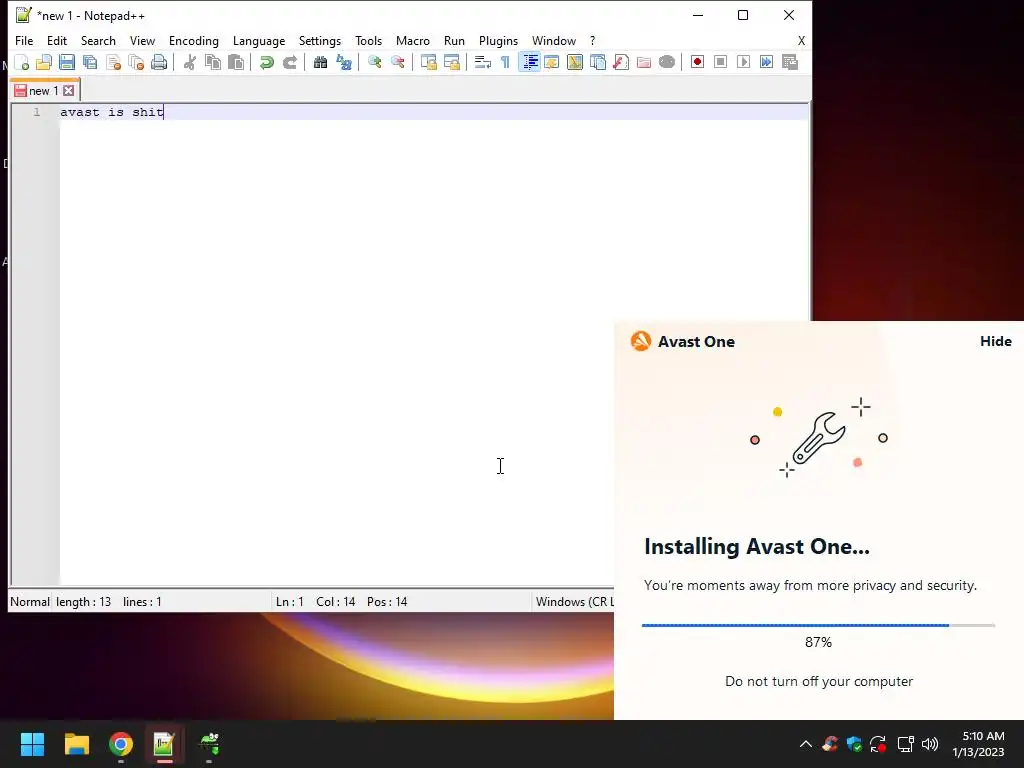Open the Windows Start menu
The height and width of the screenshot is (768, 1024).
pyautogui.click(x=32, y=744)
